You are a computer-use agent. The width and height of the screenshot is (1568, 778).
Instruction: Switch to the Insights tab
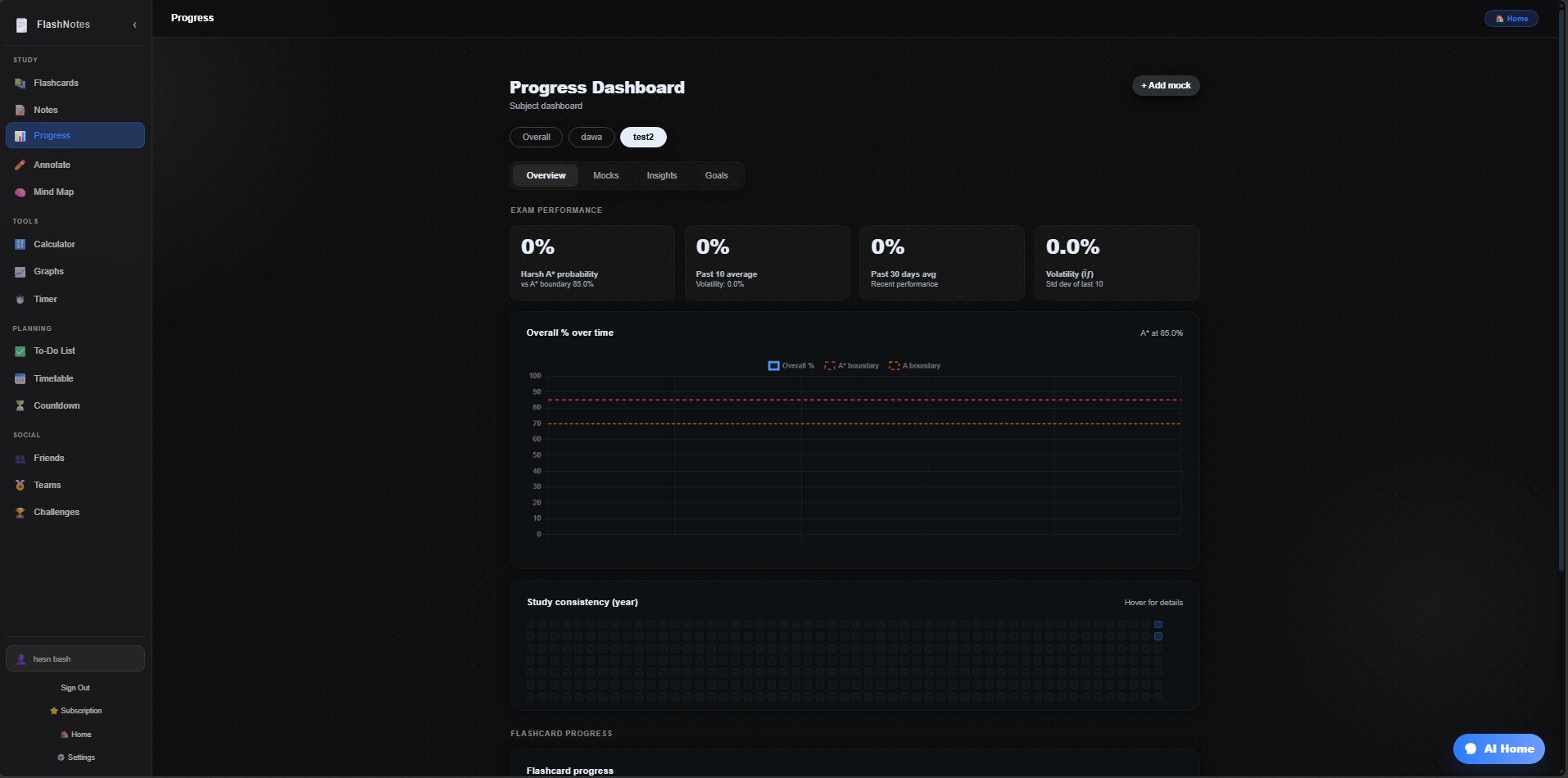[x=661, y=176]
